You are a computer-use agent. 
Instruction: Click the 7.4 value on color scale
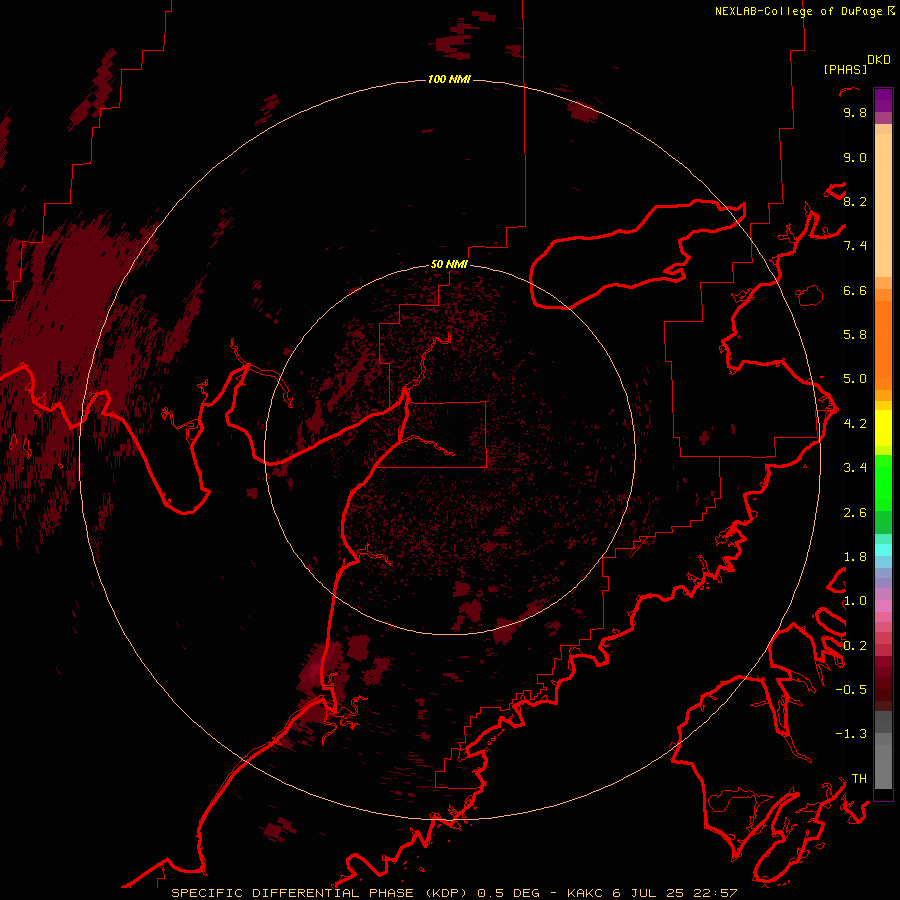click(855, 246)
